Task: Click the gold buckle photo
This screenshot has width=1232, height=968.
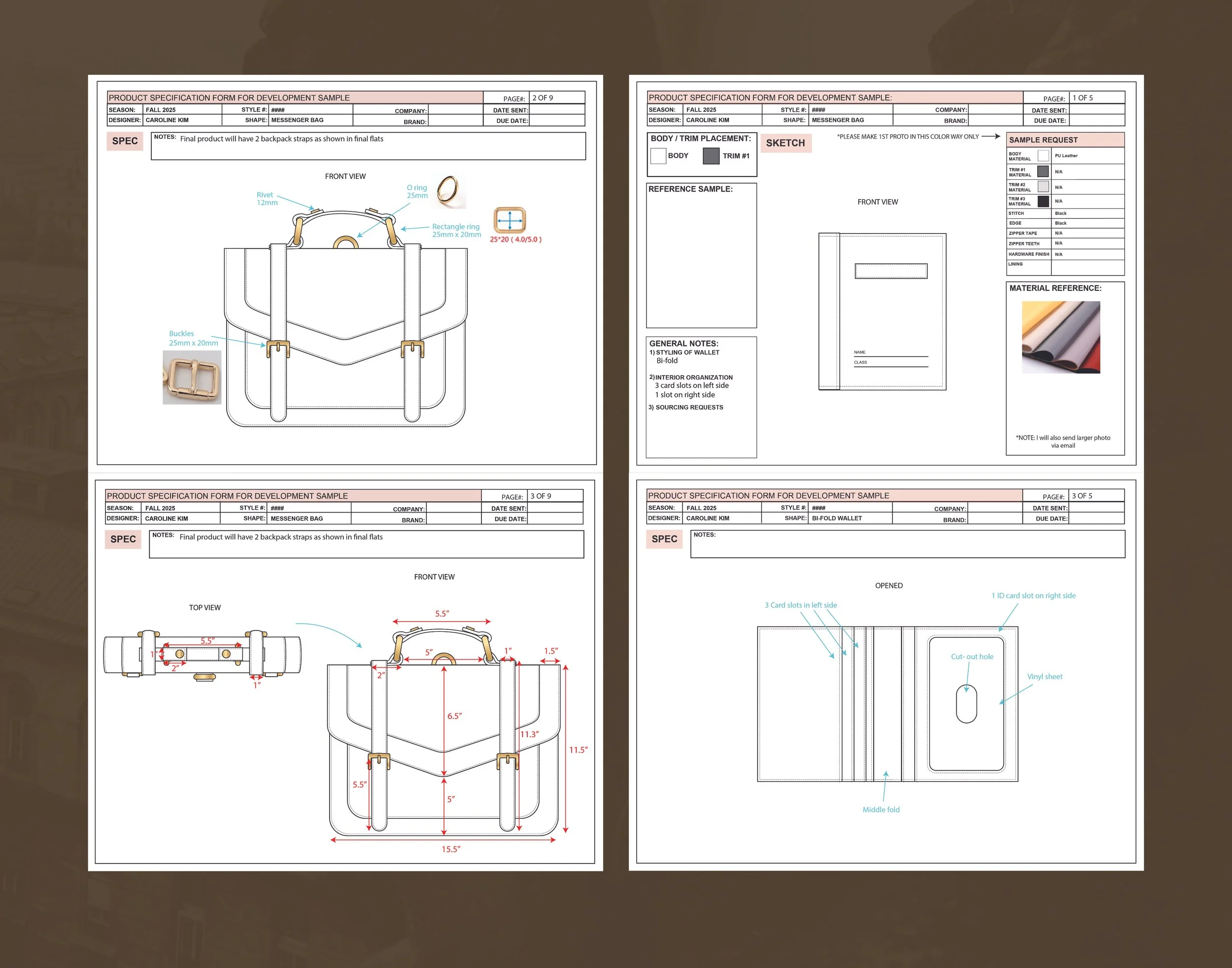Action: 192,377
